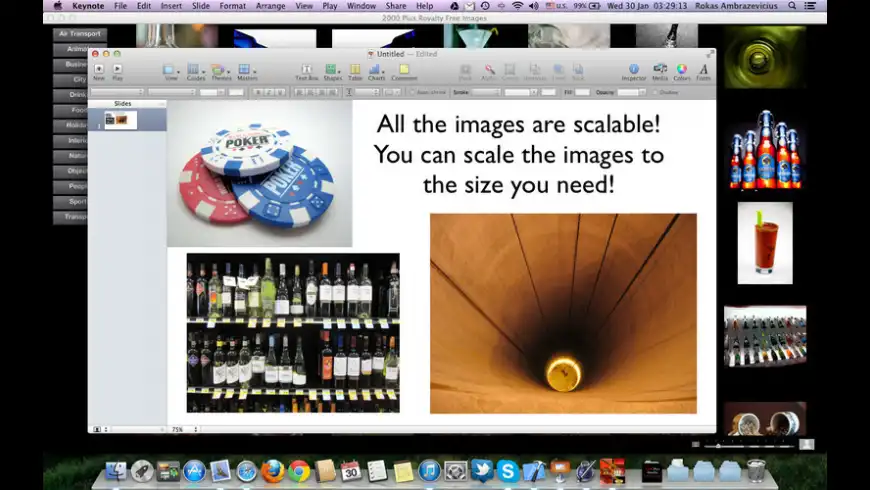Open the Themes chooser in toolbar
Screen dimensions: 870x490
click(x=221, y=72)
